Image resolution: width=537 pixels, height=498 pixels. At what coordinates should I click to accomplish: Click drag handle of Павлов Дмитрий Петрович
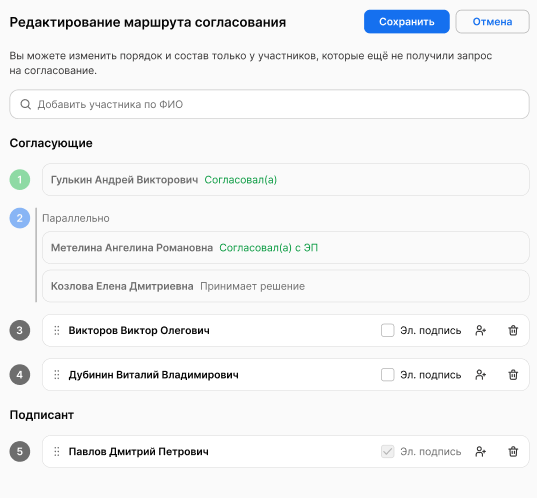pos(57,451)
